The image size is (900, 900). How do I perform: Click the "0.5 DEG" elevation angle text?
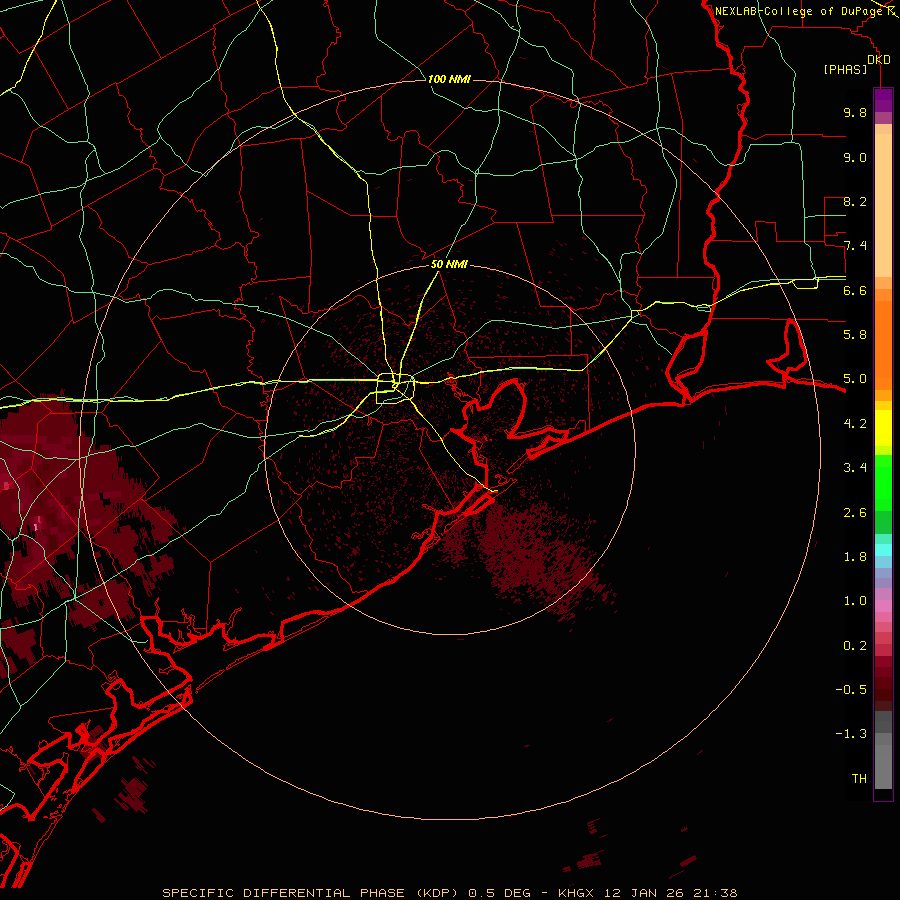point(499,893)
